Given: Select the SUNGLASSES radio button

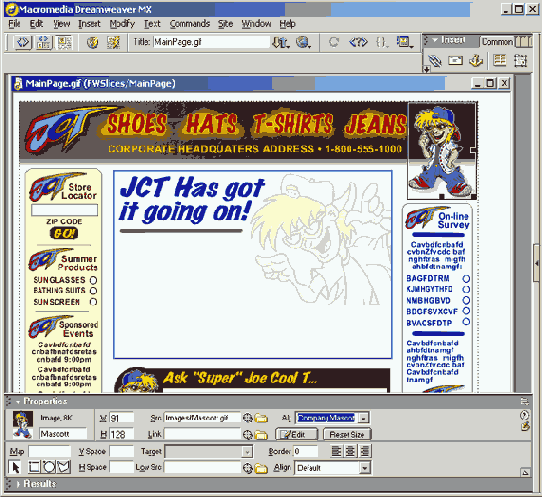Looking at the screenshot, I should pos(93,280).
